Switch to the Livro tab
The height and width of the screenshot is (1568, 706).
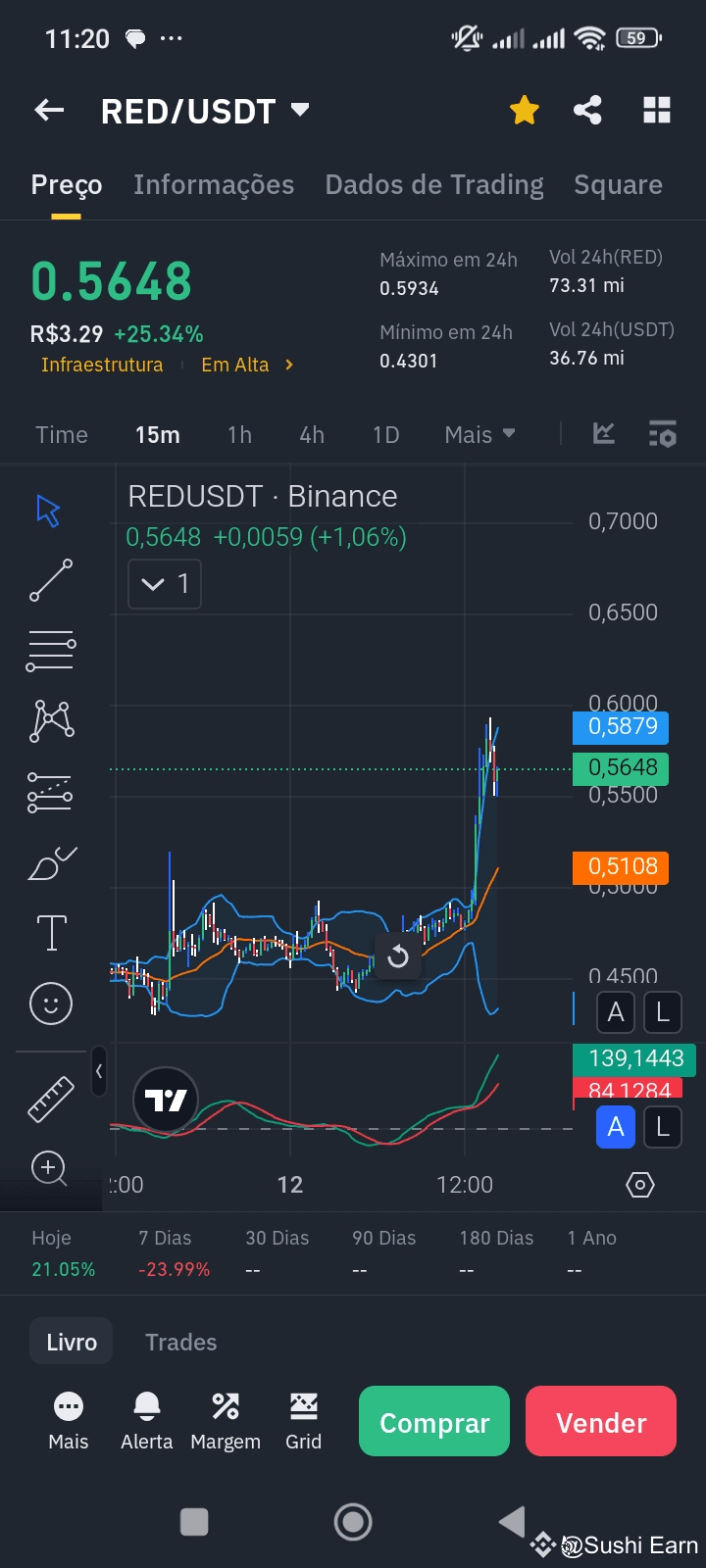click(x=72, y=1342)
